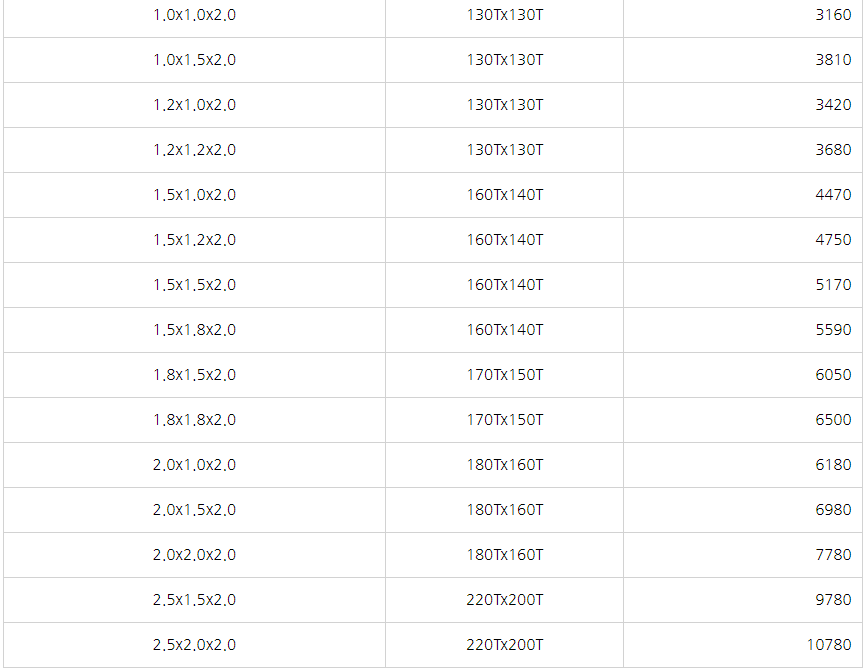Select the 6980 value cell
The image size is (868, 671).
[x=743, y=510]
